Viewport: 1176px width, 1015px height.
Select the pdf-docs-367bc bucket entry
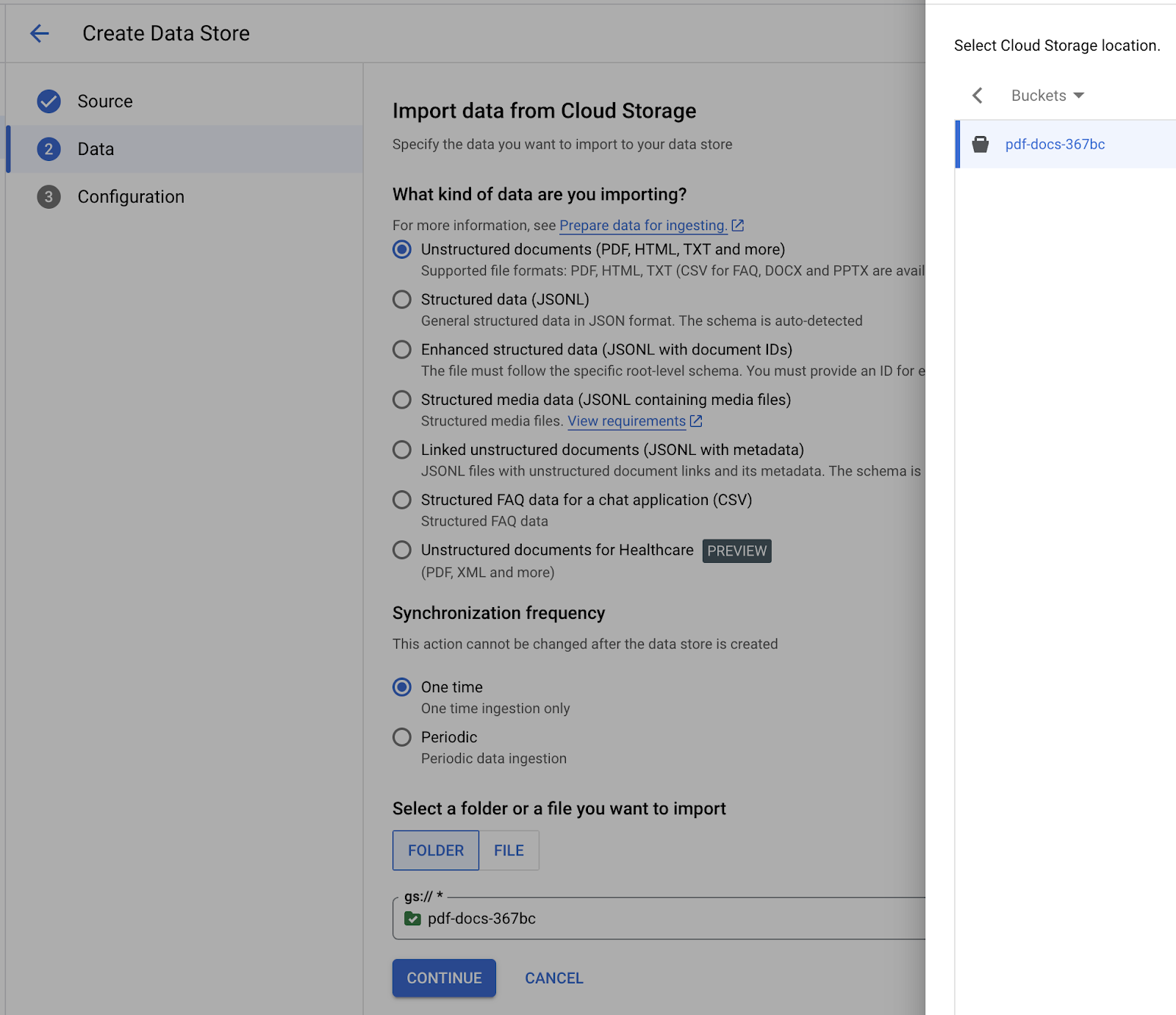(x=1055, y=144)
